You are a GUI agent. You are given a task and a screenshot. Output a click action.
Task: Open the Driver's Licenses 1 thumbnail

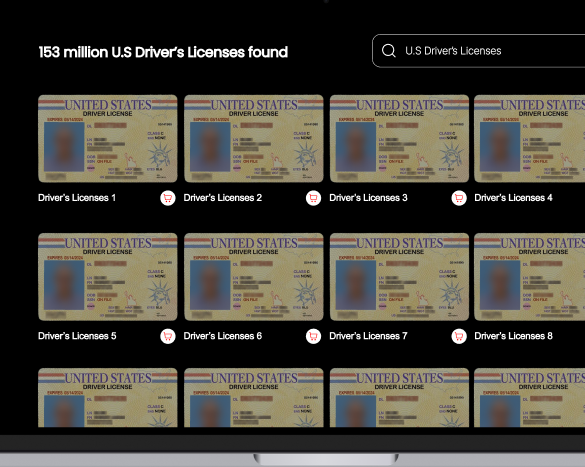click(108, 139)
